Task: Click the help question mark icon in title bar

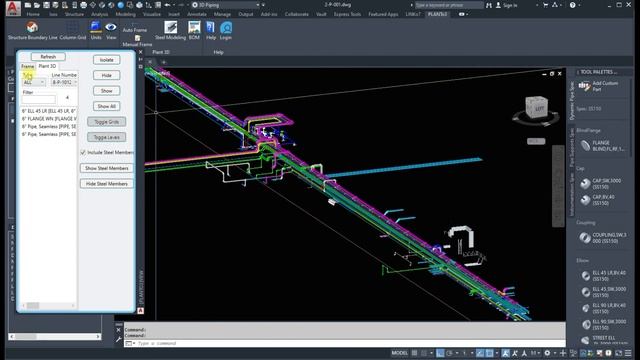Action: [573, 5]
